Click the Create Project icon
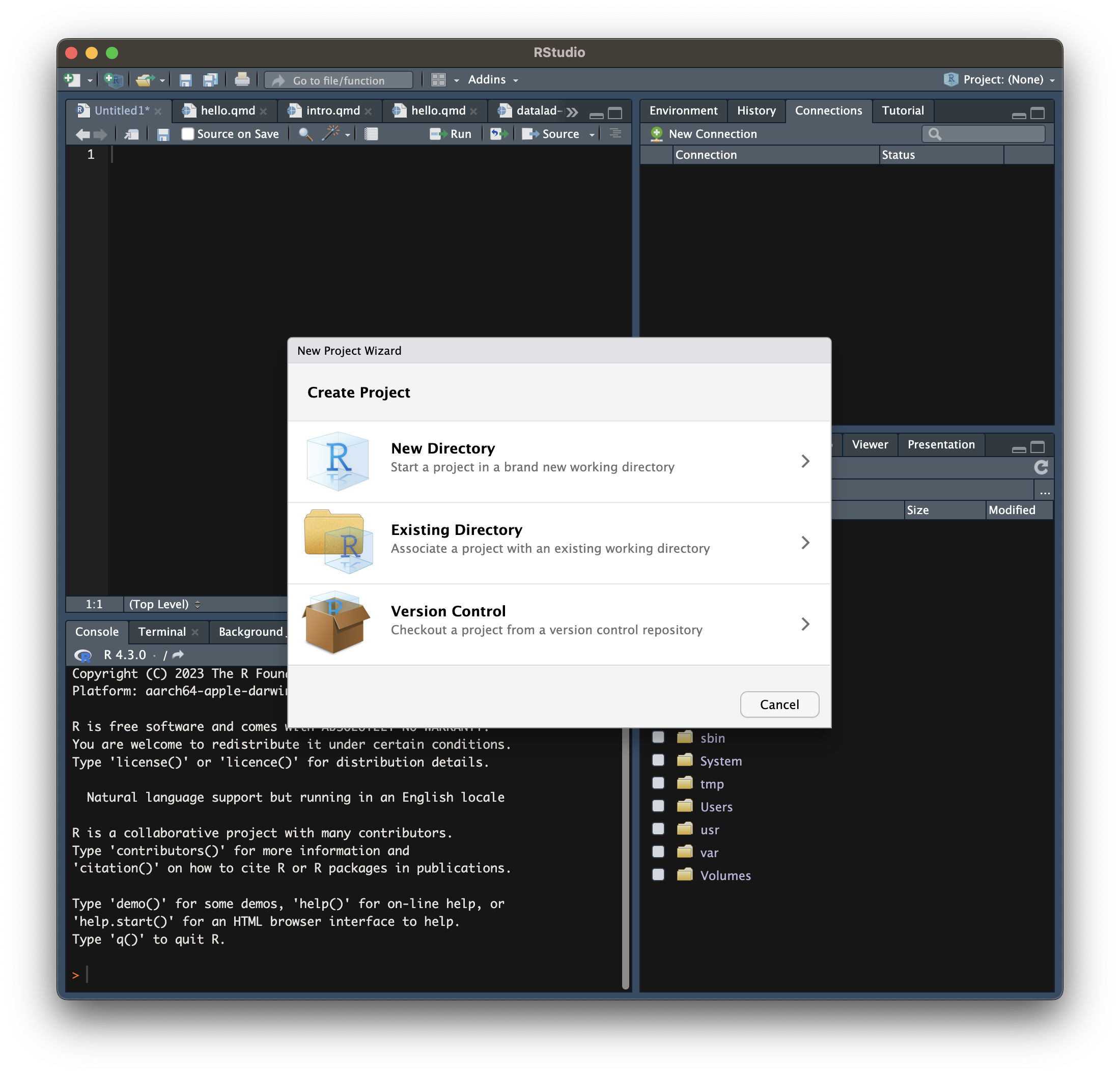Viewport: 1120px width, 1075px height. [113, 80]
